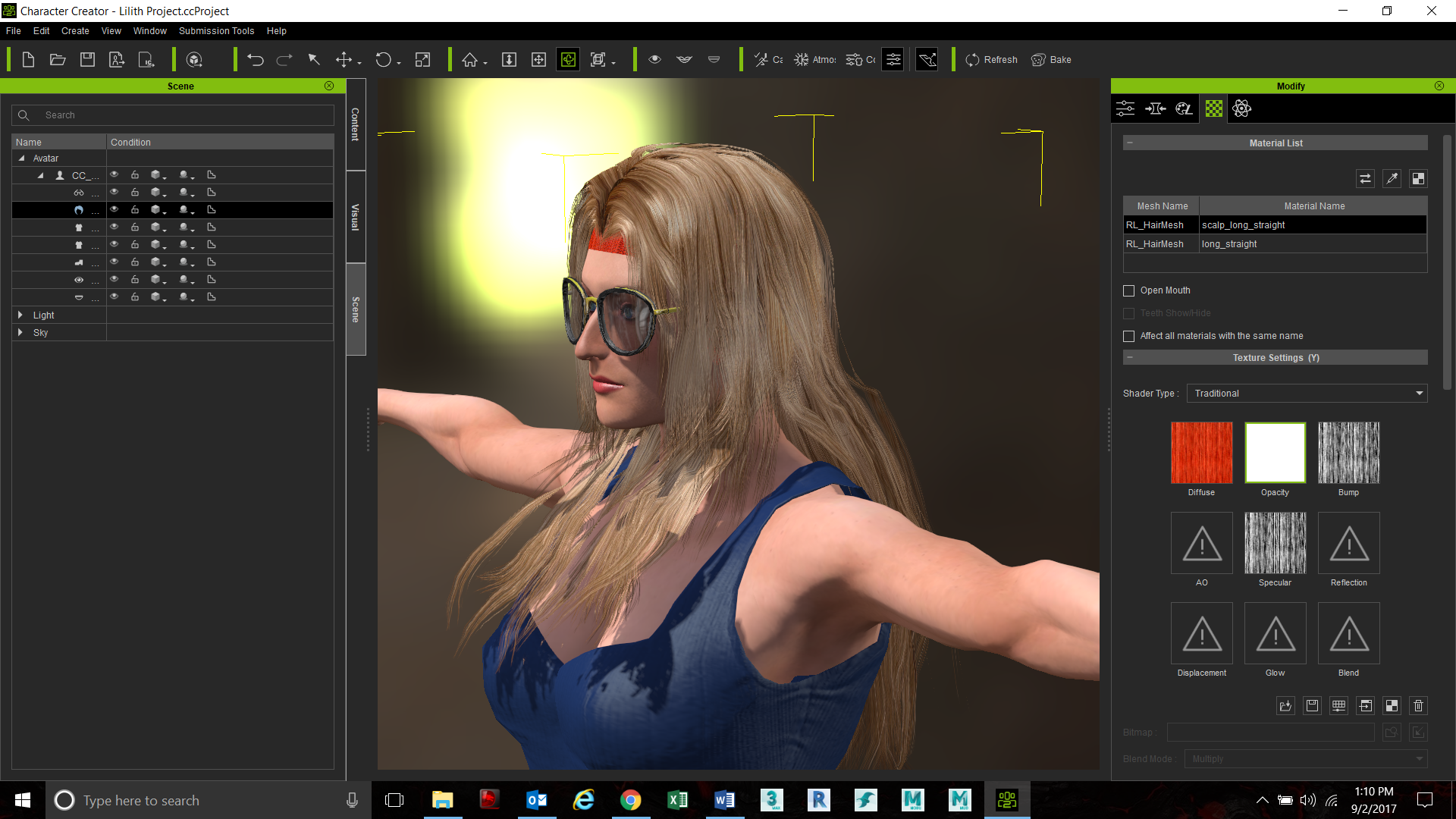1456x819 pixels.
Task: Open the File menu
Action: [14, 31]
